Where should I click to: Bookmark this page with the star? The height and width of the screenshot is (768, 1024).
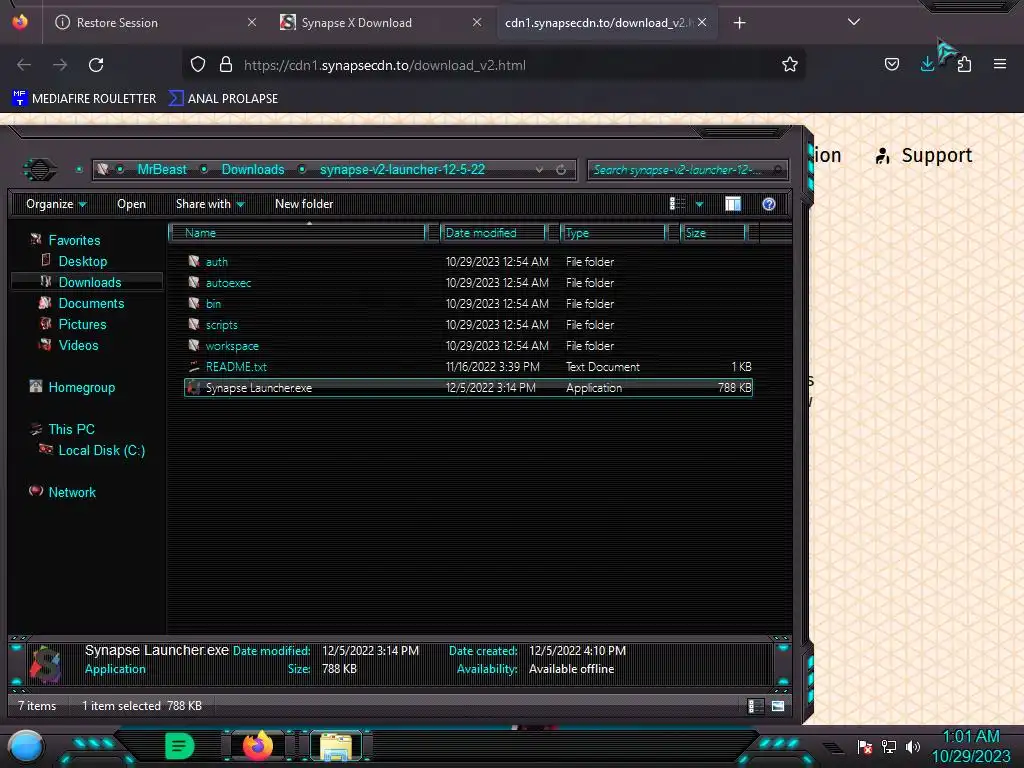coord(790,64)
